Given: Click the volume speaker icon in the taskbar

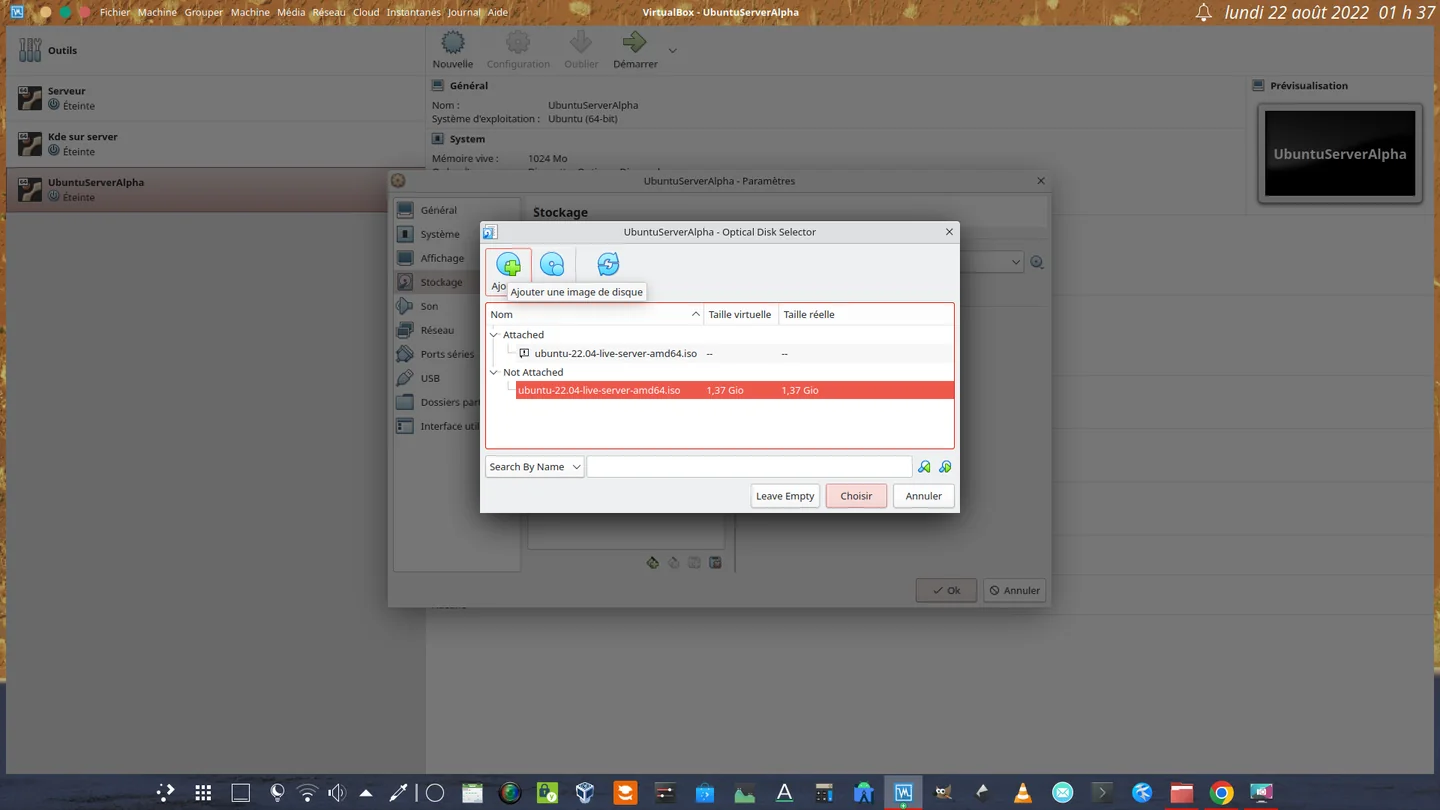Looking at the screenshot, I should coord(337,793).
